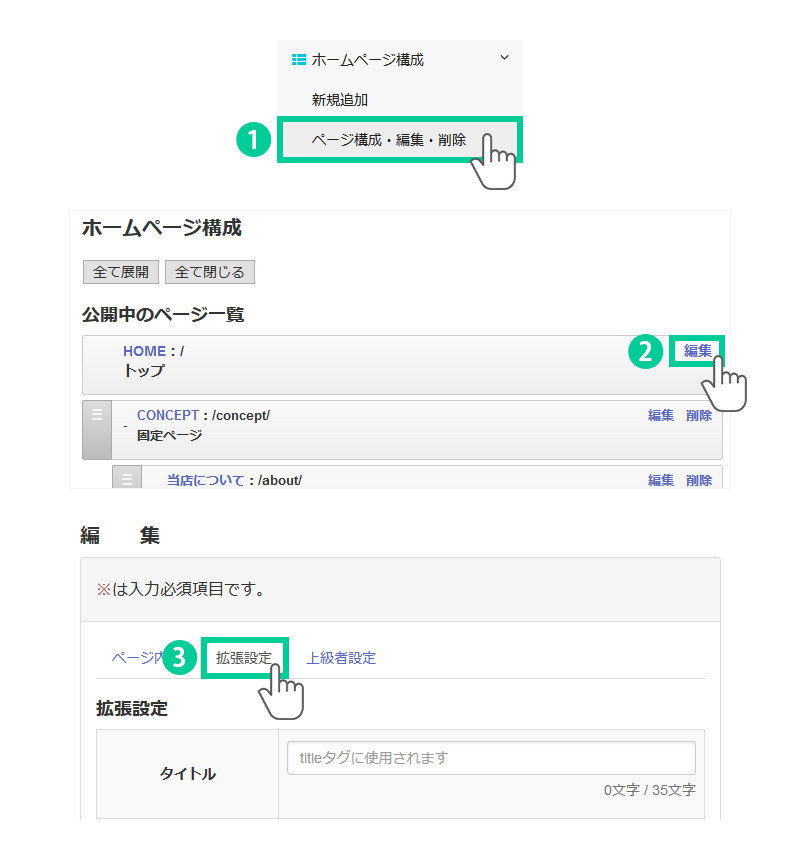Focus the タイトル text input field

pos(490,758)
